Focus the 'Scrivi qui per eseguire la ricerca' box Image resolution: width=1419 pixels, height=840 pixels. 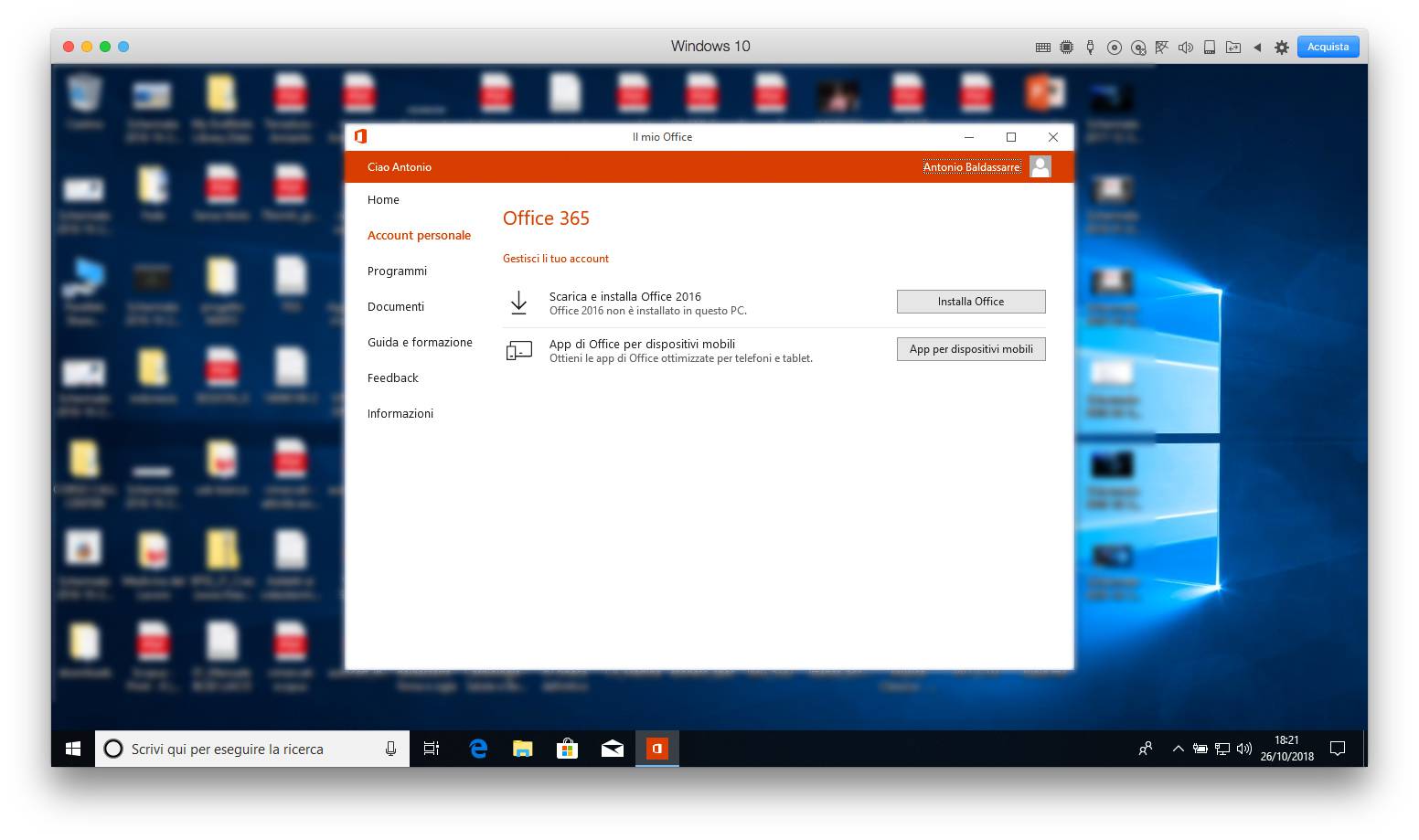[x=252, y=750]
